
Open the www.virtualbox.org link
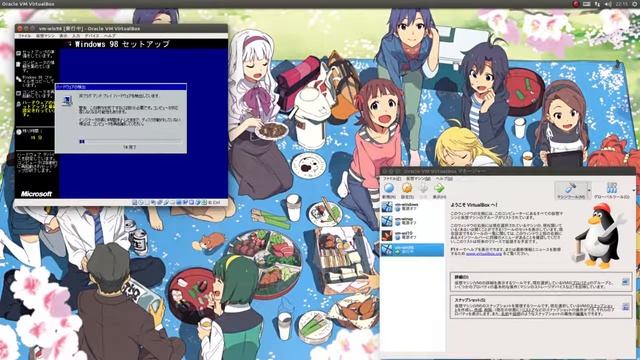click(484, 254)
